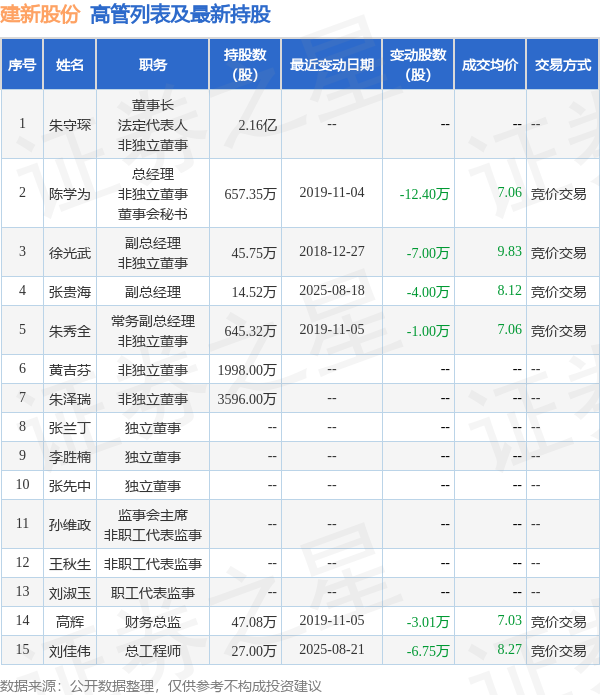The image size is (600, 695).
Task: Click the -3.01万 change value
Action: click(x=428, y=622)
